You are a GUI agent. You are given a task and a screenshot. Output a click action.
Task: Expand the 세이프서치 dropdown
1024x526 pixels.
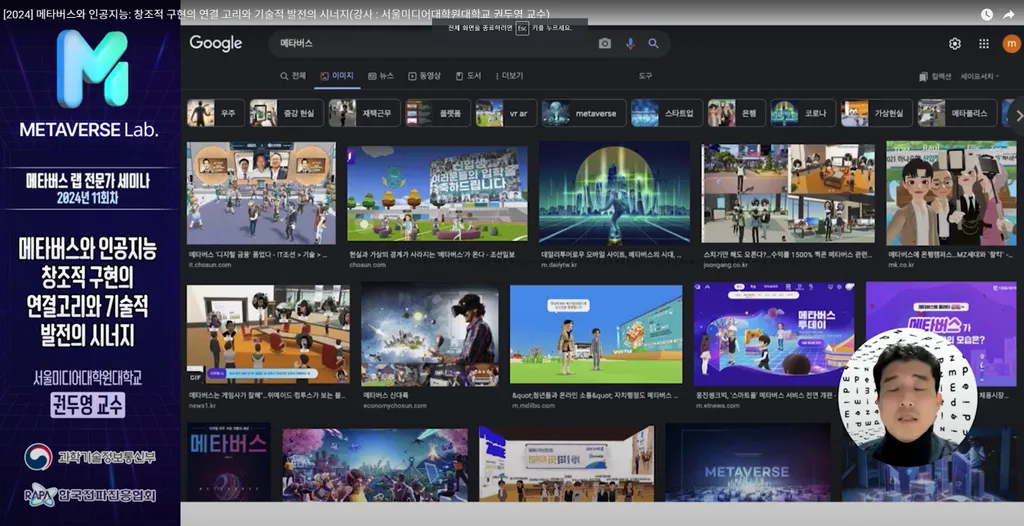pos(980,76)
